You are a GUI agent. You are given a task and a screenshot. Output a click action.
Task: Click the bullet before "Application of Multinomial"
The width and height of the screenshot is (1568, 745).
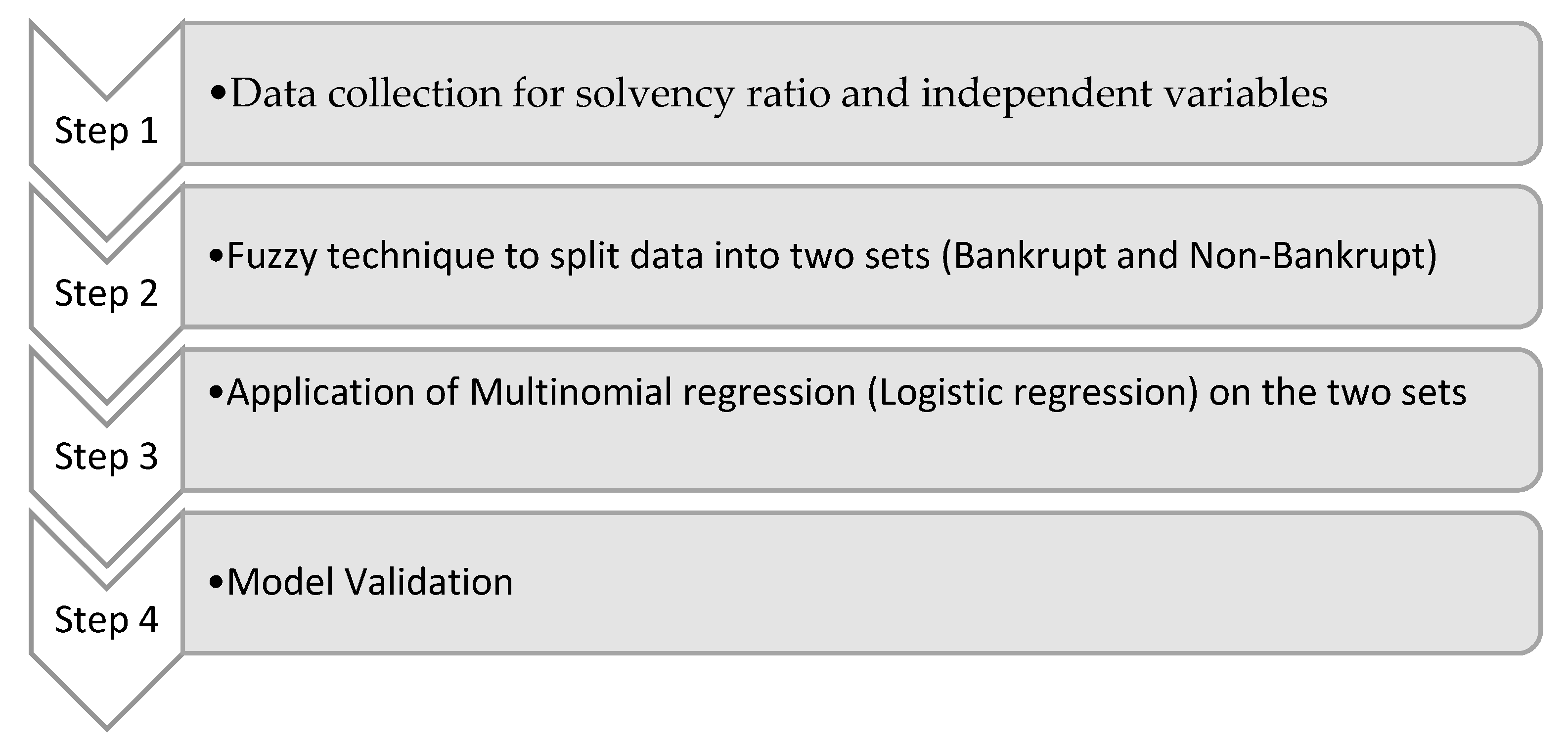click(x=216, y=393)
